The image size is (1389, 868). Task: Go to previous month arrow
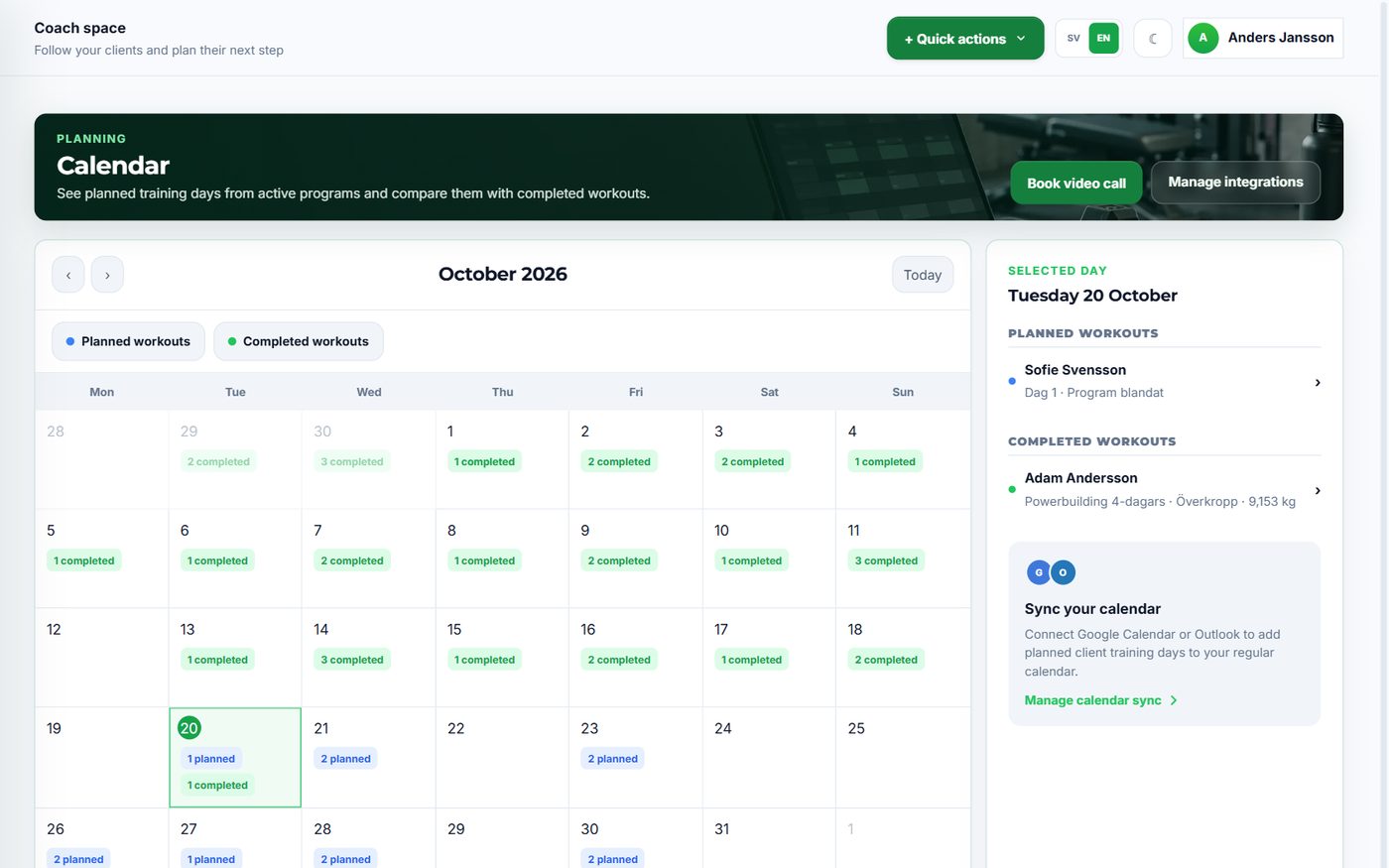(67, 275)
